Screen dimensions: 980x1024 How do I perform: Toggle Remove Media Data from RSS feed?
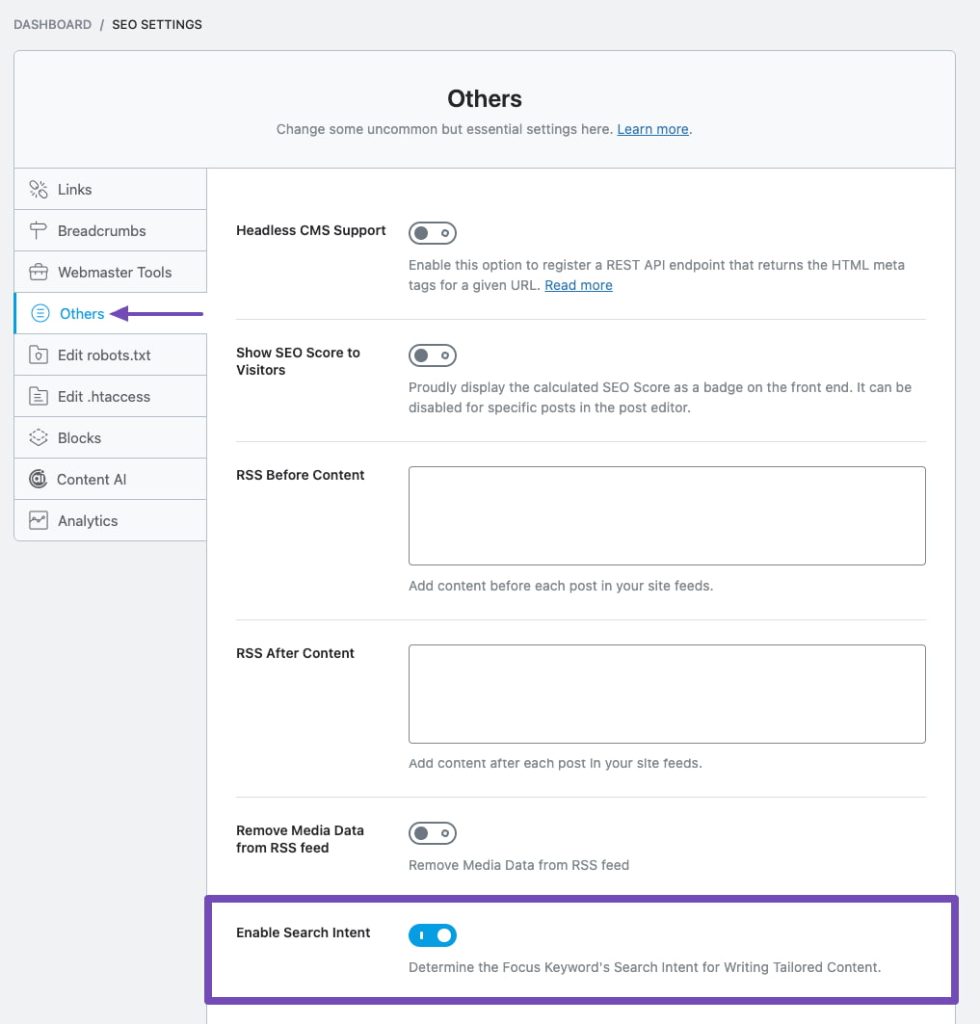pos(432,833)
